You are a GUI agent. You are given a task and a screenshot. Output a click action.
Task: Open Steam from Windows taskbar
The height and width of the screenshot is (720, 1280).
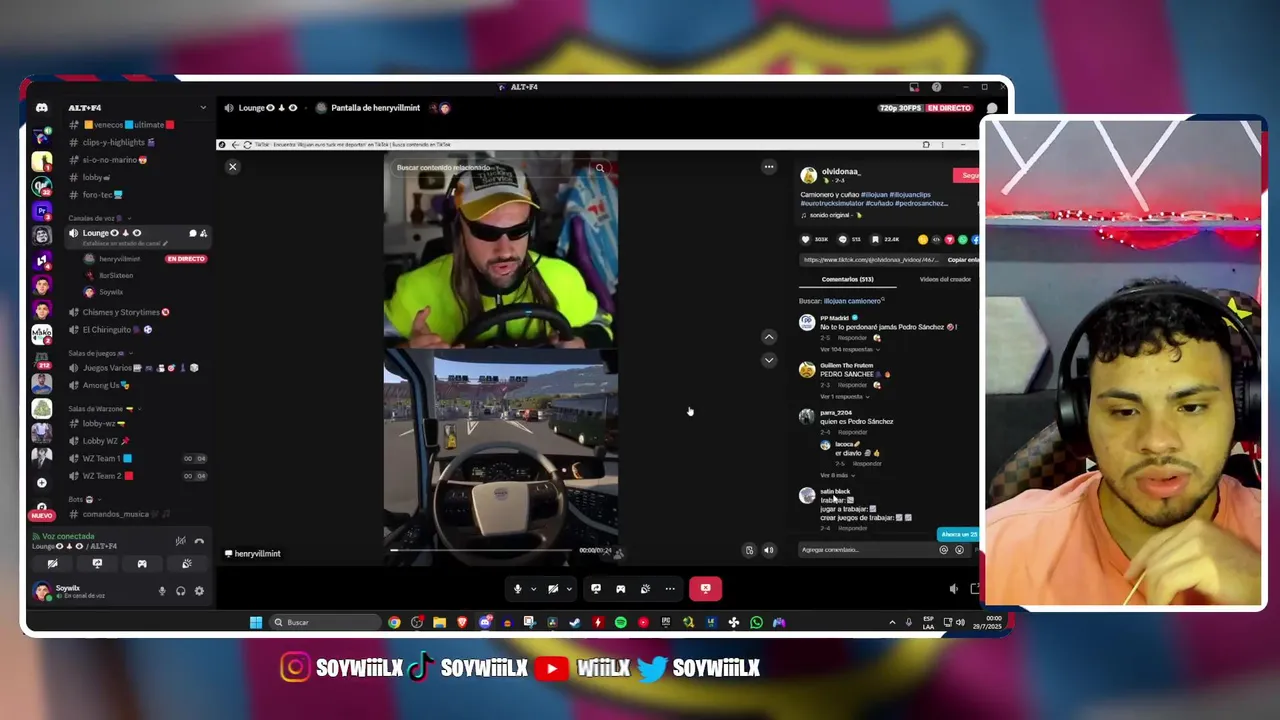[x=575, y=623]
